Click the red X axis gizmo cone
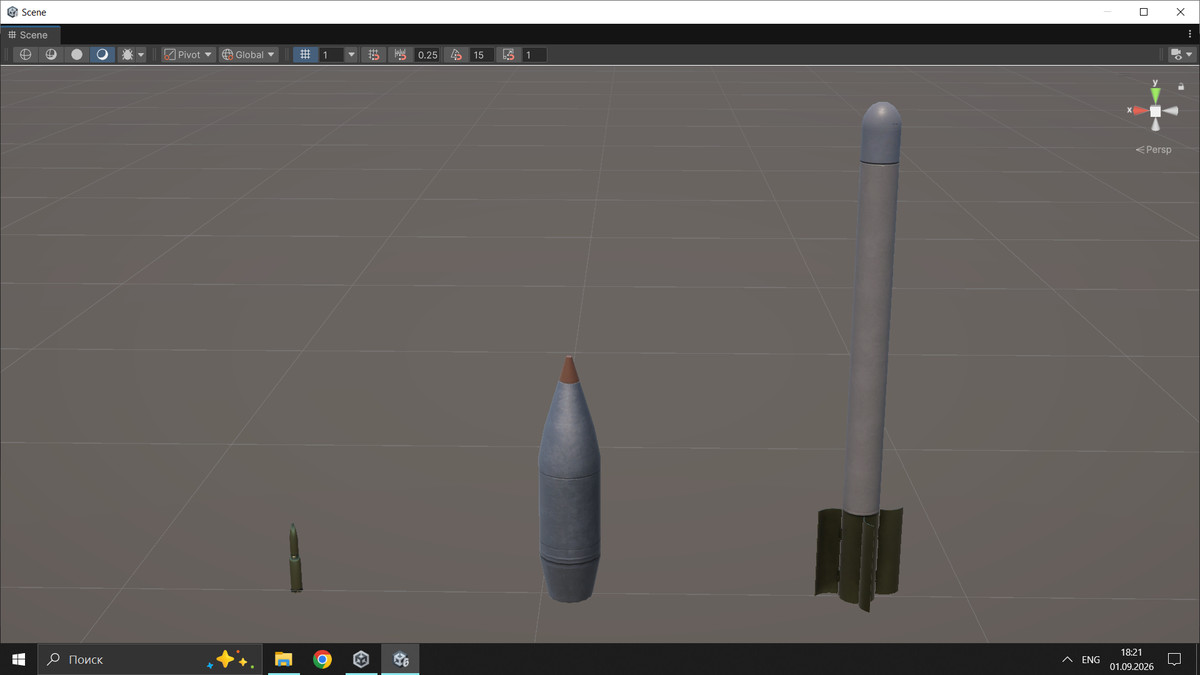 pyautogui.click(x=1140, y=110)
